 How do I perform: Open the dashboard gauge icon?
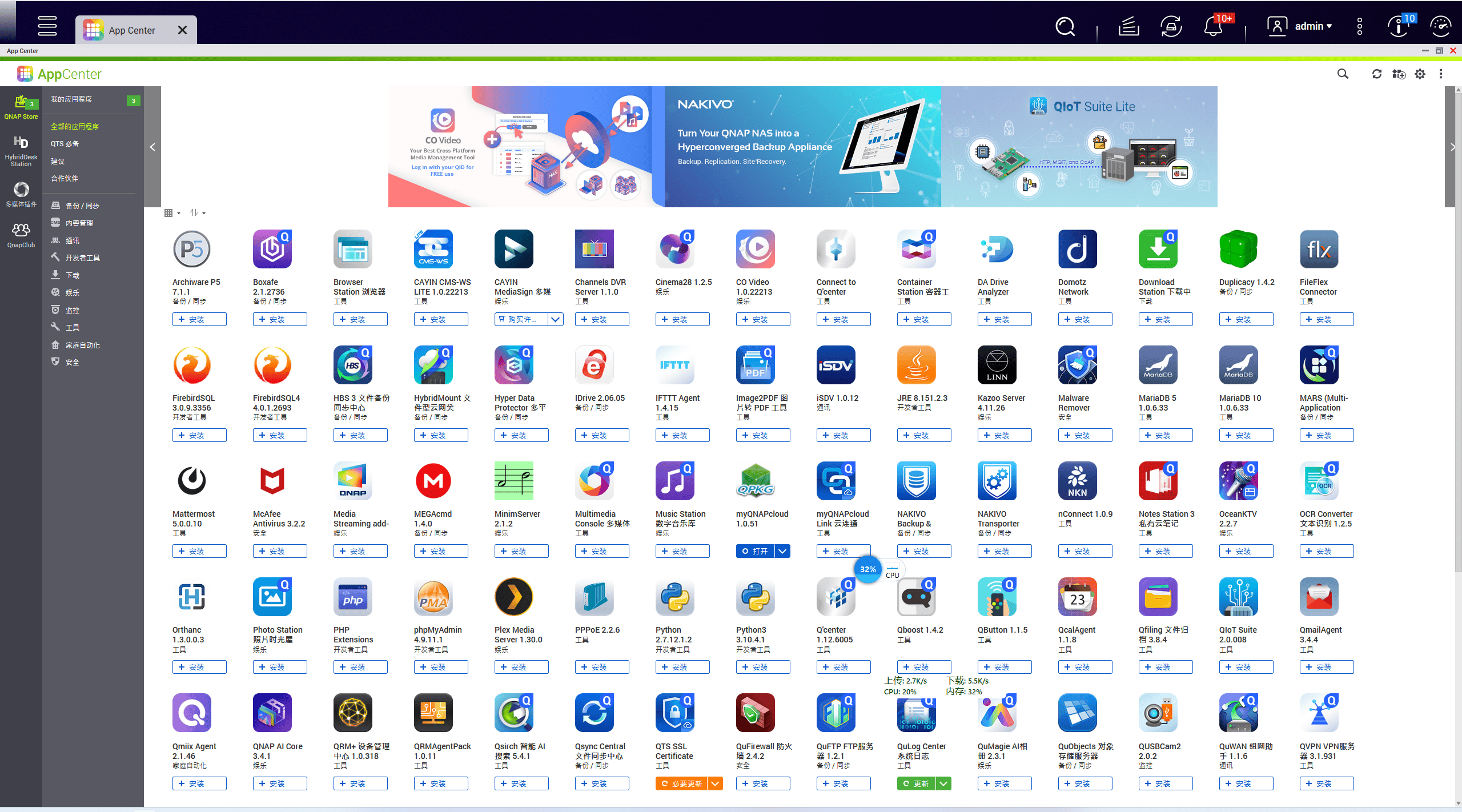(x=1440, y=26)
